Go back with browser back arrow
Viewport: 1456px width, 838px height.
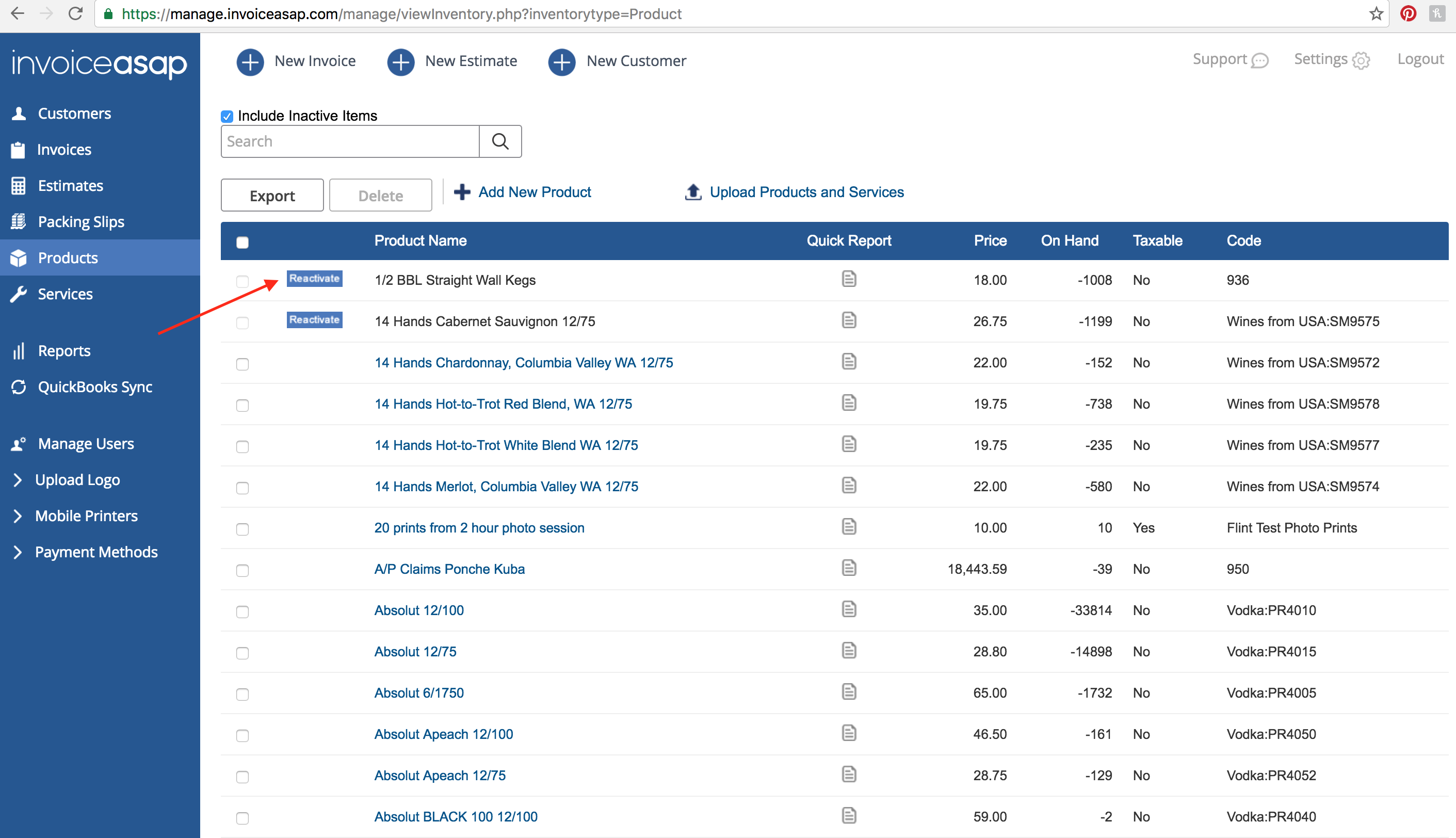point(18,14)
